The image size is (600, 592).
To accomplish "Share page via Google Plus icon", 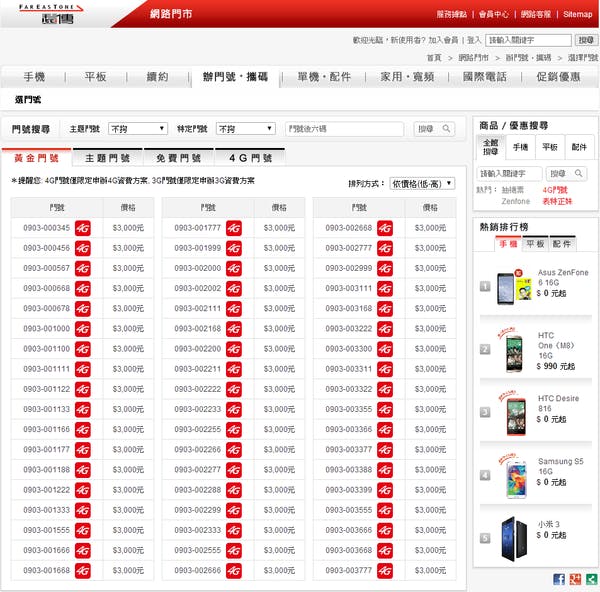I will click(576, 579).
